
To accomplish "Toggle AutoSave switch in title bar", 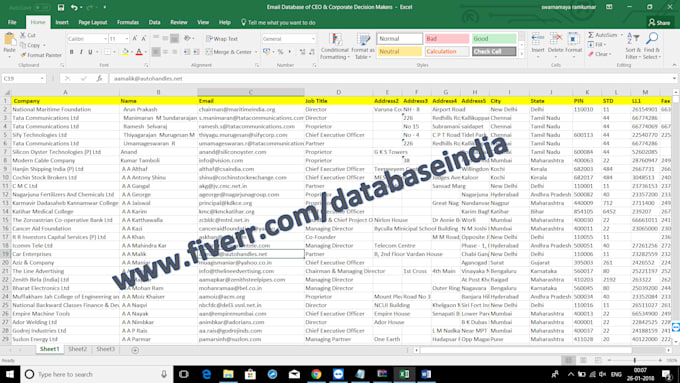I will [42, 7].
